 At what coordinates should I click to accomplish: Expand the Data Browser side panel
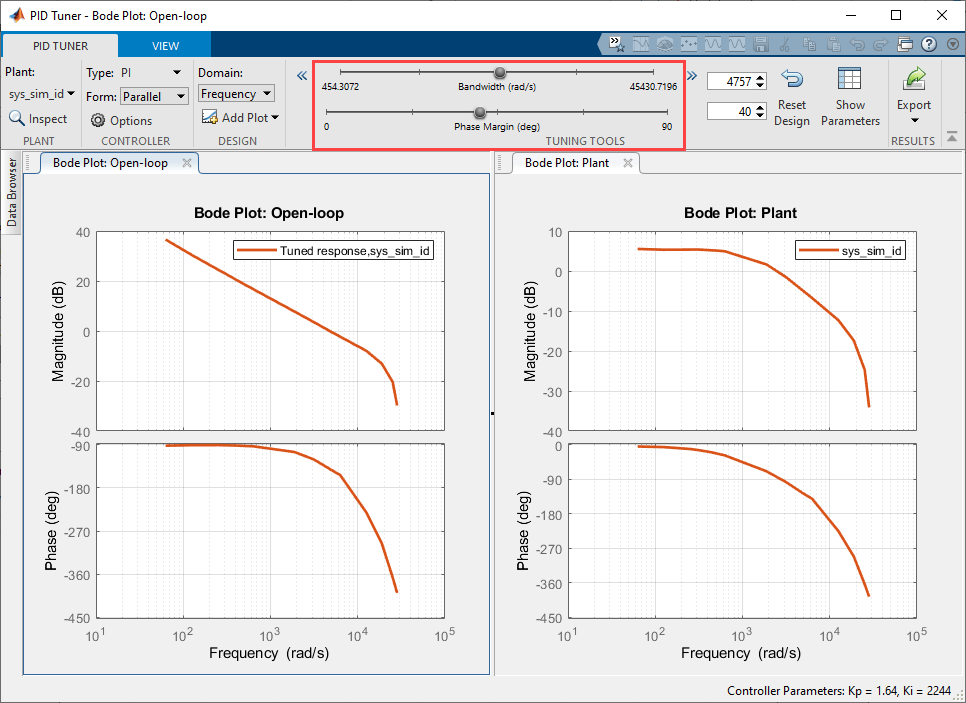(12, 192)
